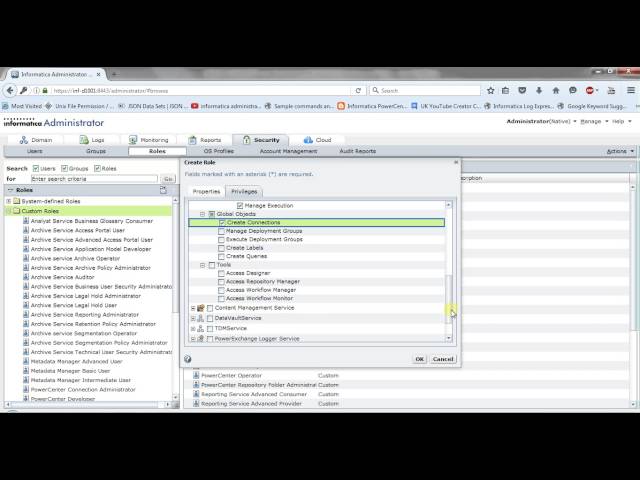Click the Archive Service Auditor role icon

click(26, 277)
